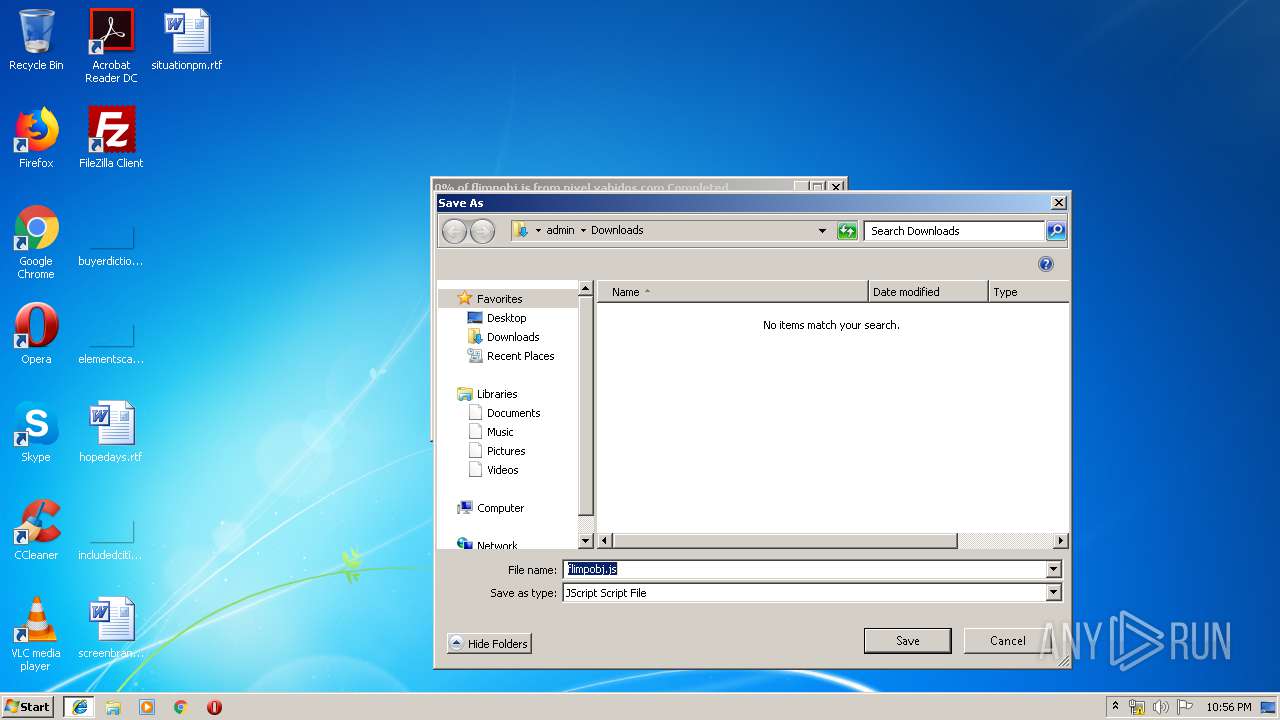This screenshot has width=1280, height=720.
Task: Select Computer in navigation pane
Action: 500,508
